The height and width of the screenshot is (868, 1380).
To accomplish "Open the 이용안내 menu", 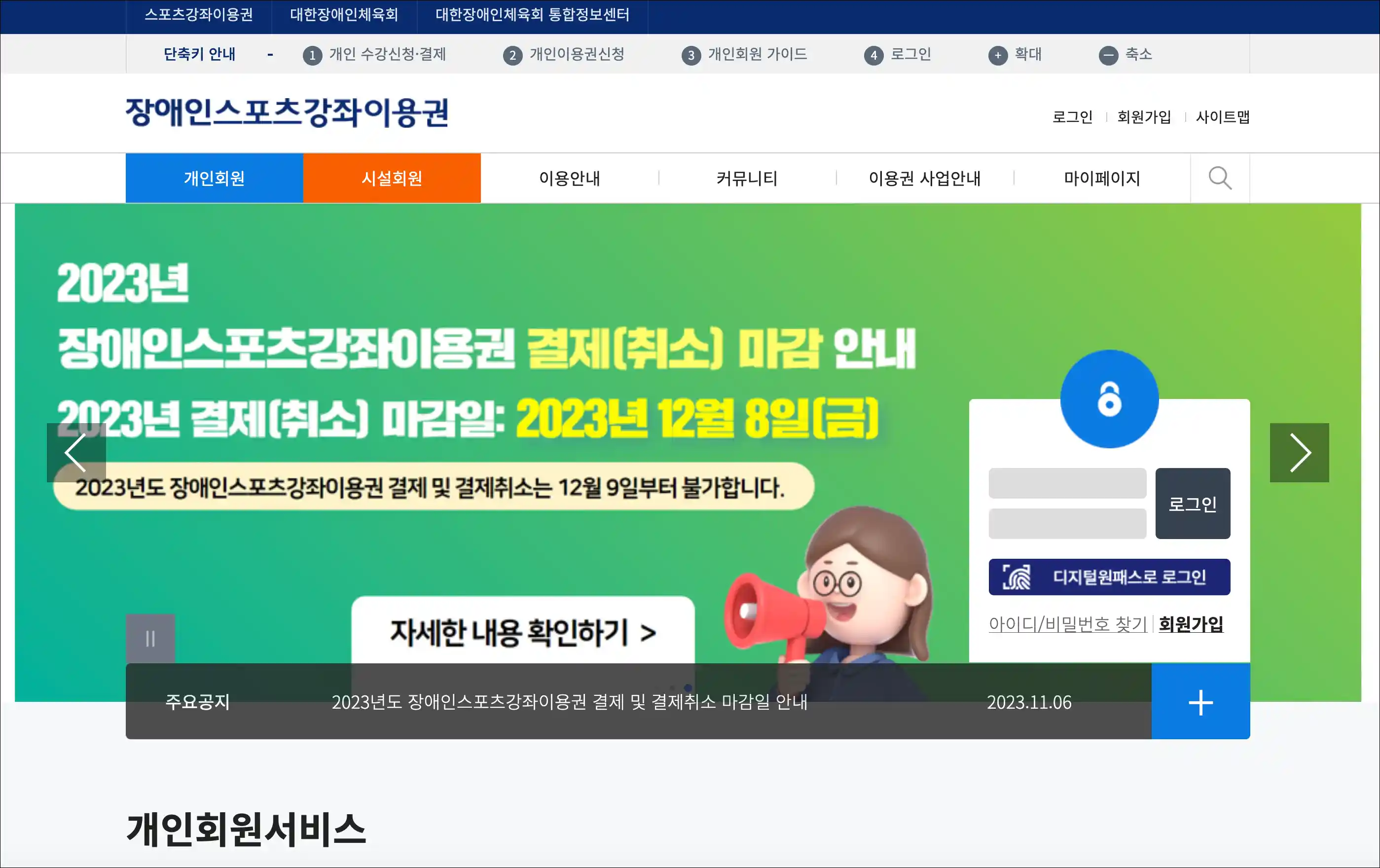I will (570, 178).
